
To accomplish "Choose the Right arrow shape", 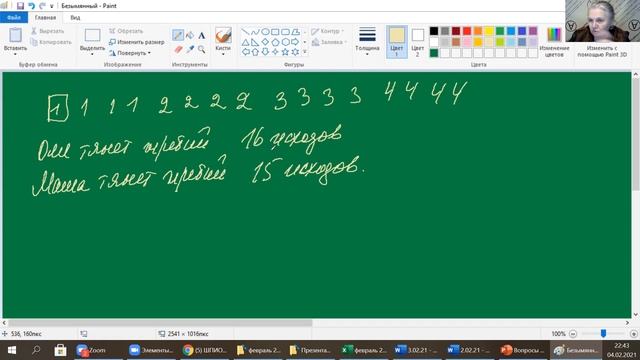I will [x=295, y=42].
